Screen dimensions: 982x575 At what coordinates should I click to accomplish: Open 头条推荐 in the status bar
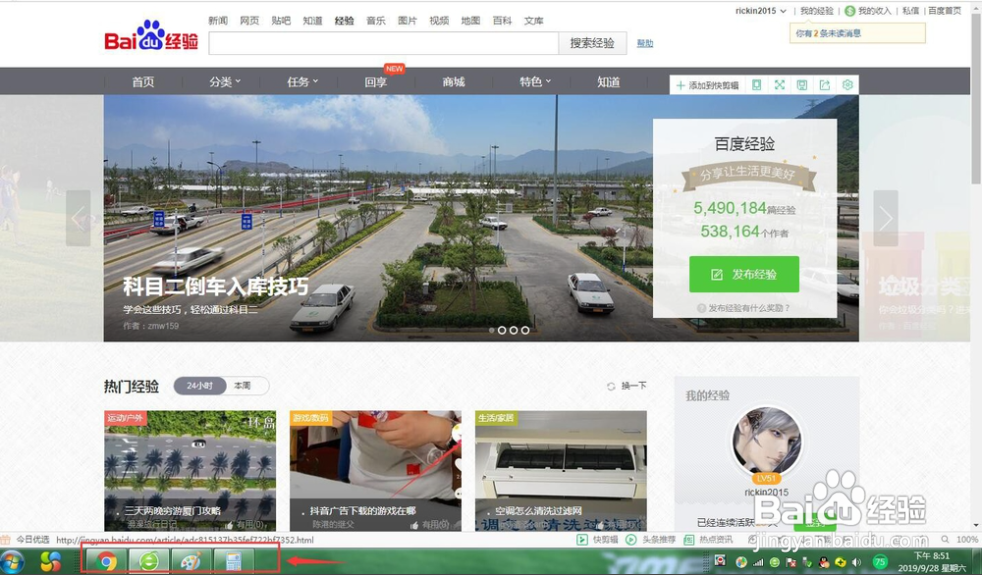click(651, 539)
